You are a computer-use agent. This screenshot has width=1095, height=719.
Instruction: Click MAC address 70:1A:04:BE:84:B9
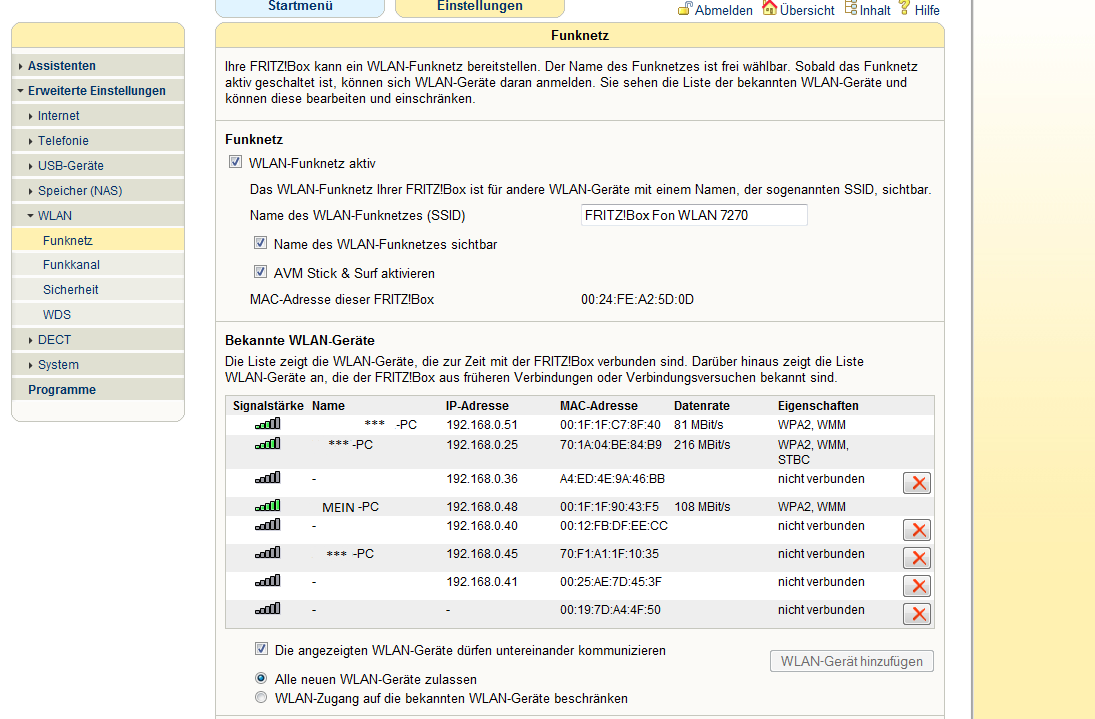[x=610, y=445]
